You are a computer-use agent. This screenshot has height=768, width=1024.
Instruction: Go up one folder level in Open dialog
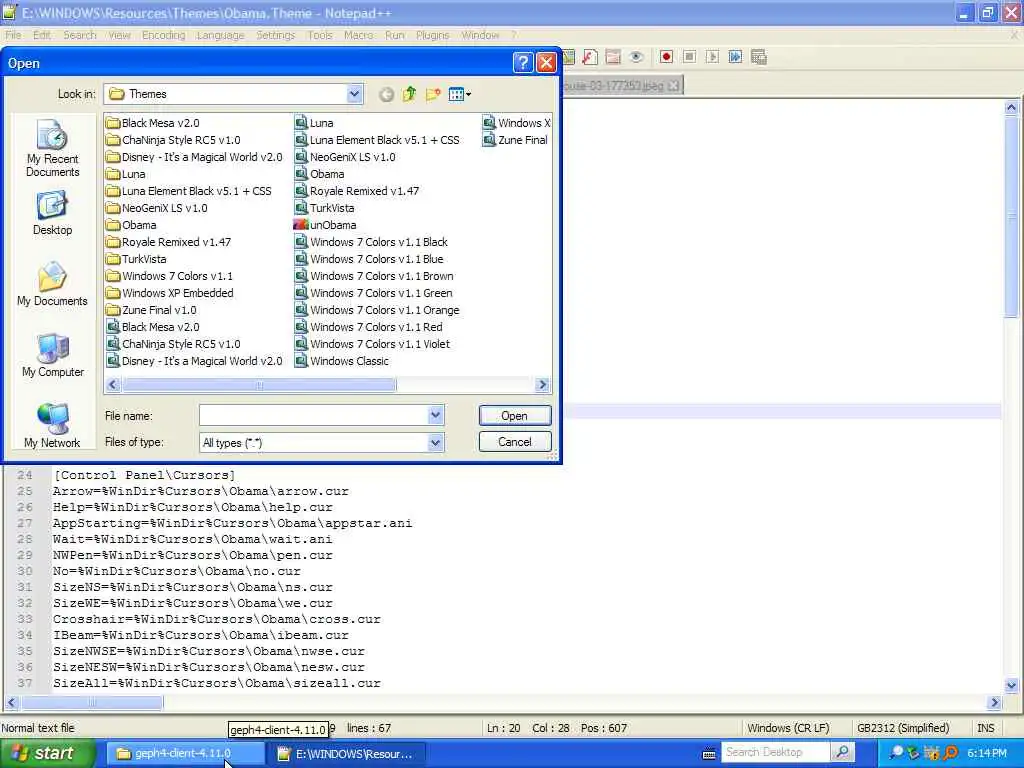click(409, 95)
